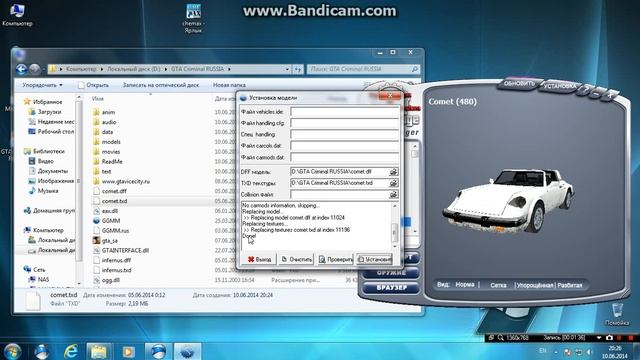Click the Forward arrow in Explorer window

(34, 69)
